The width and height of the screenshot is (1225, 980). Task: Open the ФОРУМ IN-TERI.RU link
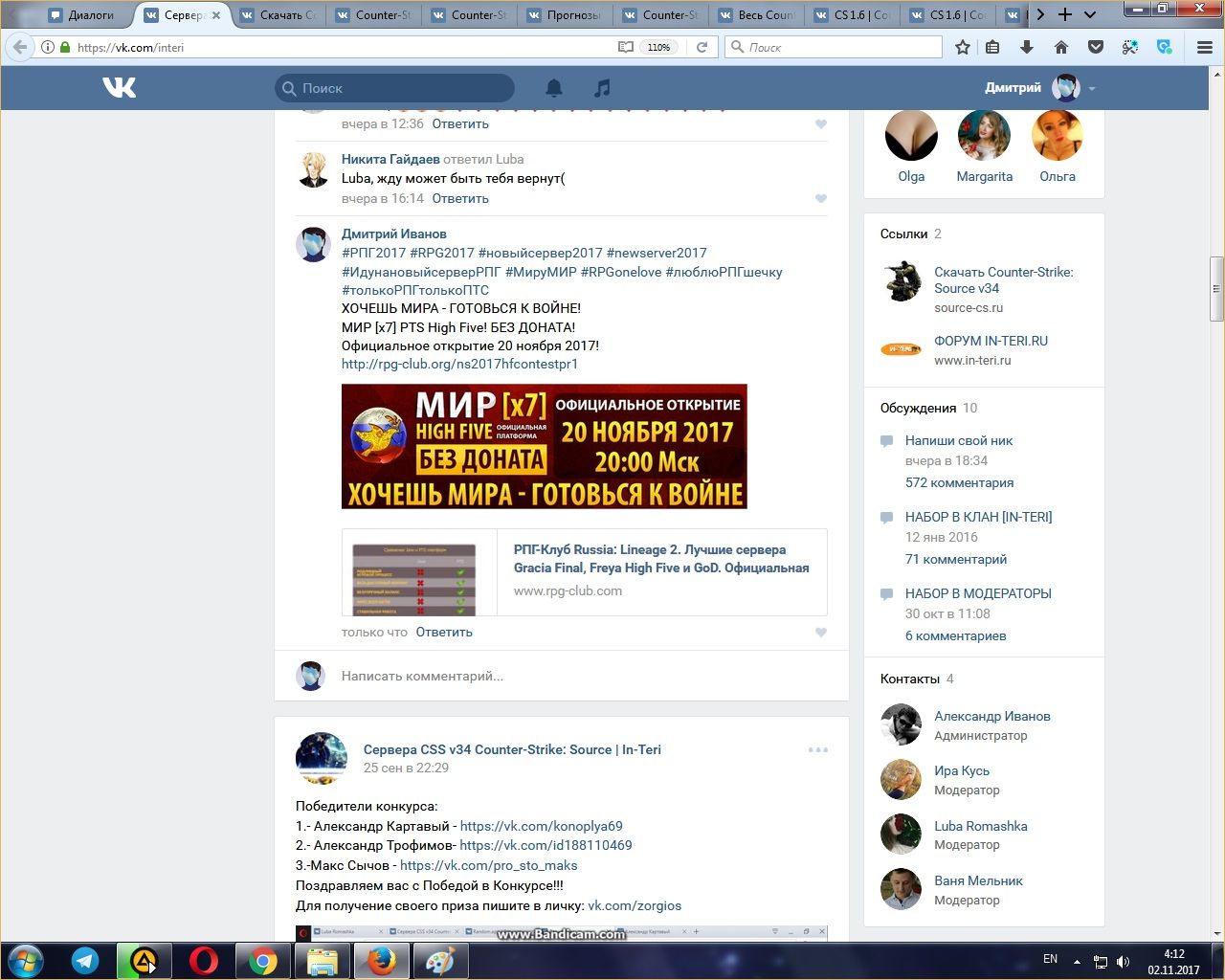pos(991,341)
